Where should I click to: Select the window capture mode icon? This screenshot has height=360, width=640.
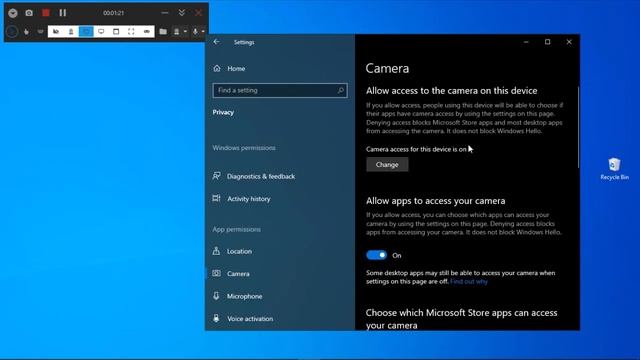pos(116,31)
